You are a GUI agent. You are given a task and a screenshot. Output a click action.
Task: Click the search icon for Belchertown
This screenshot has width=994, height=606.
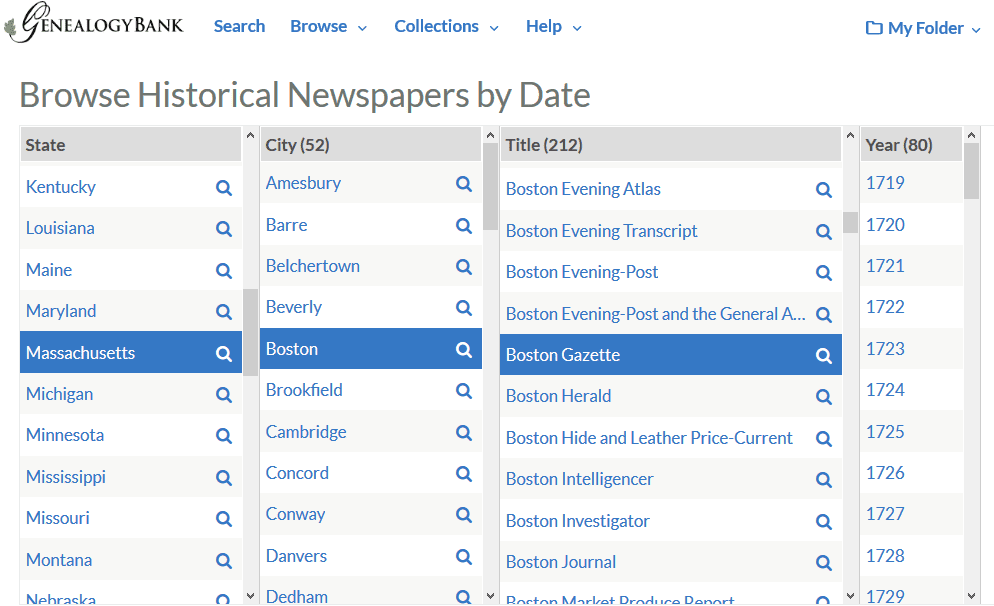[463, 267]
